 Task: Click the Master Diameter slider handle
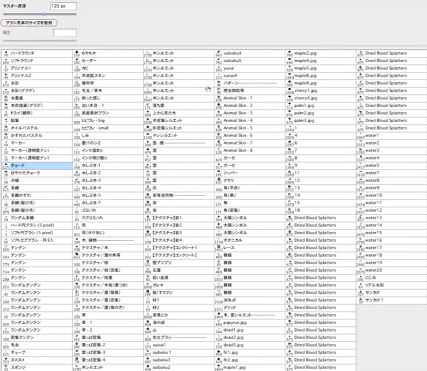[44, 14]
